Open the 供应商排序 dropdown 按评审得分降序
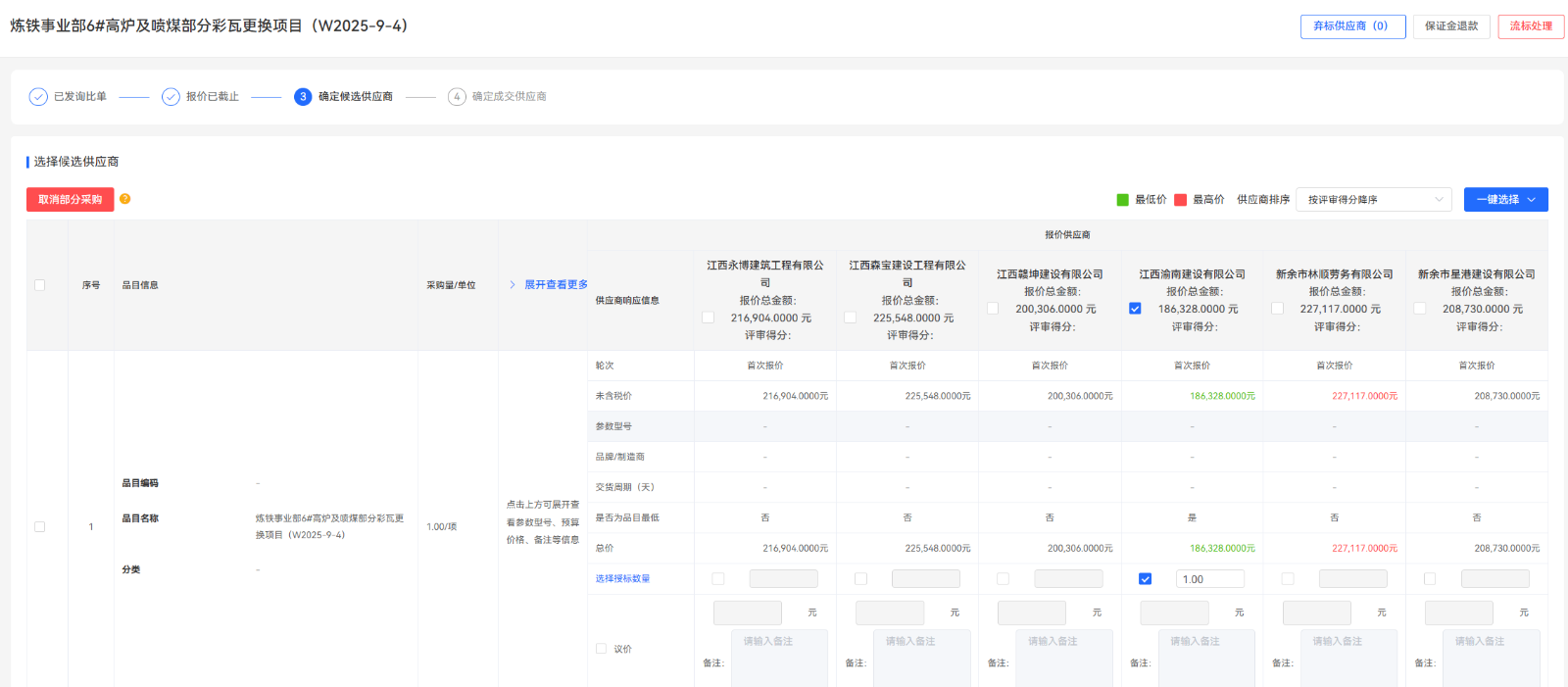This screenshot has height=687, width=1568. 1376,200
